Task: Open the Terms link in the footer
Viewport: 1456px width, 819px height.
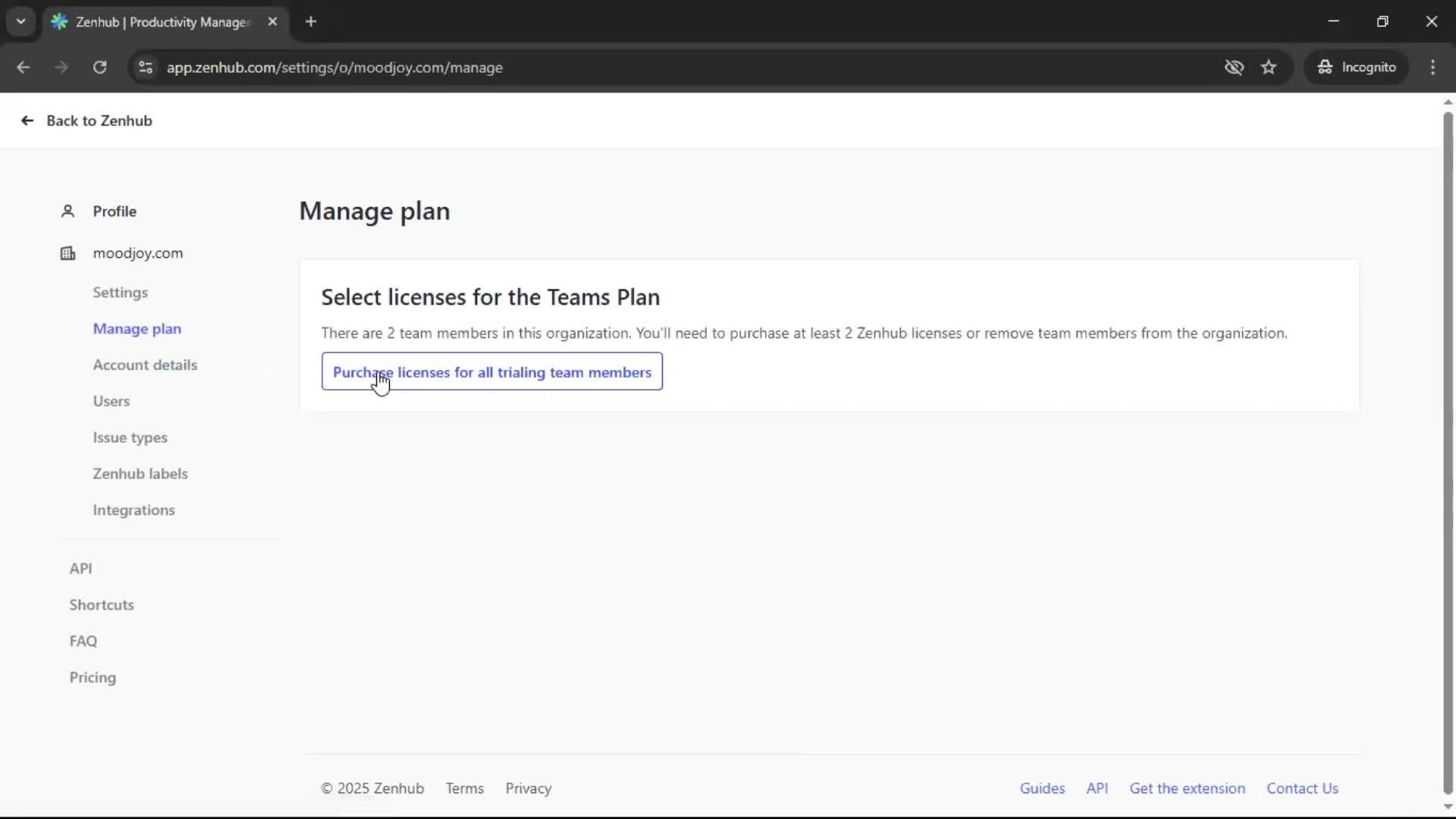Action: [464, 789]
